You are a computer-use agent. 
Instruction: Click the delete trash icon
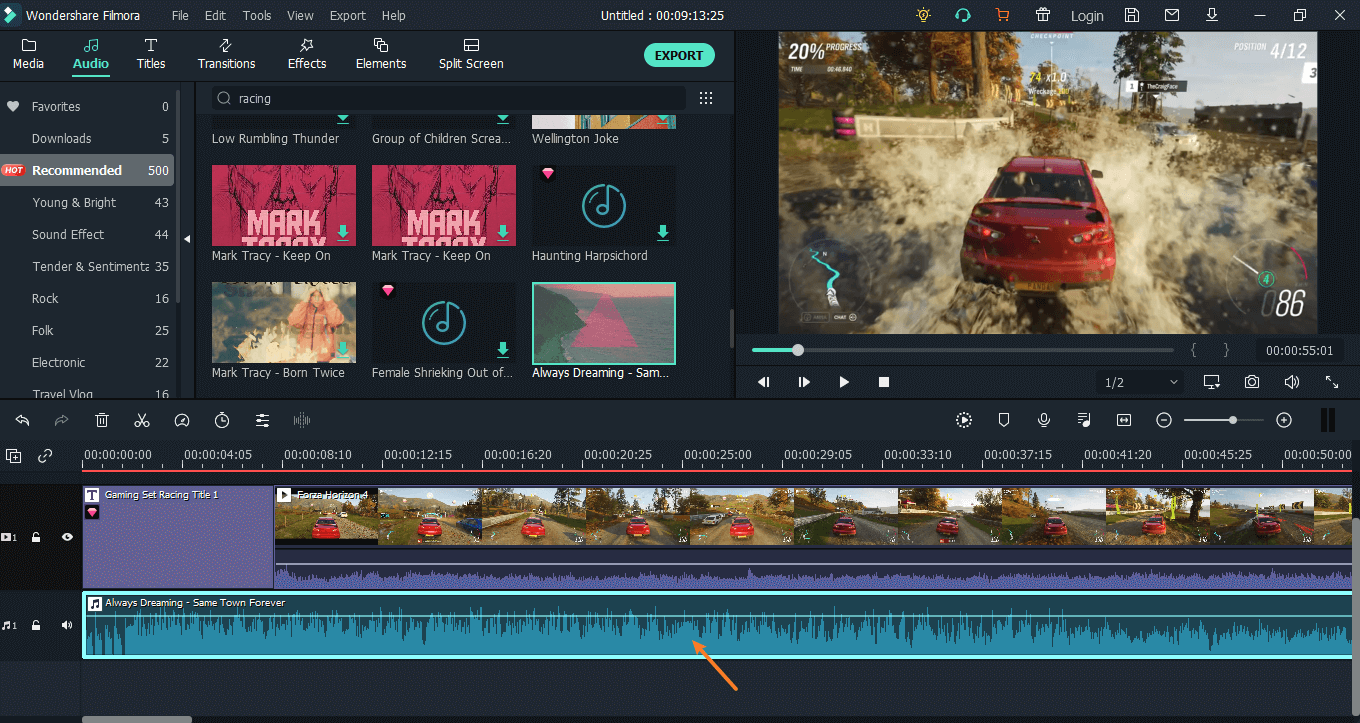pos(102,421)
